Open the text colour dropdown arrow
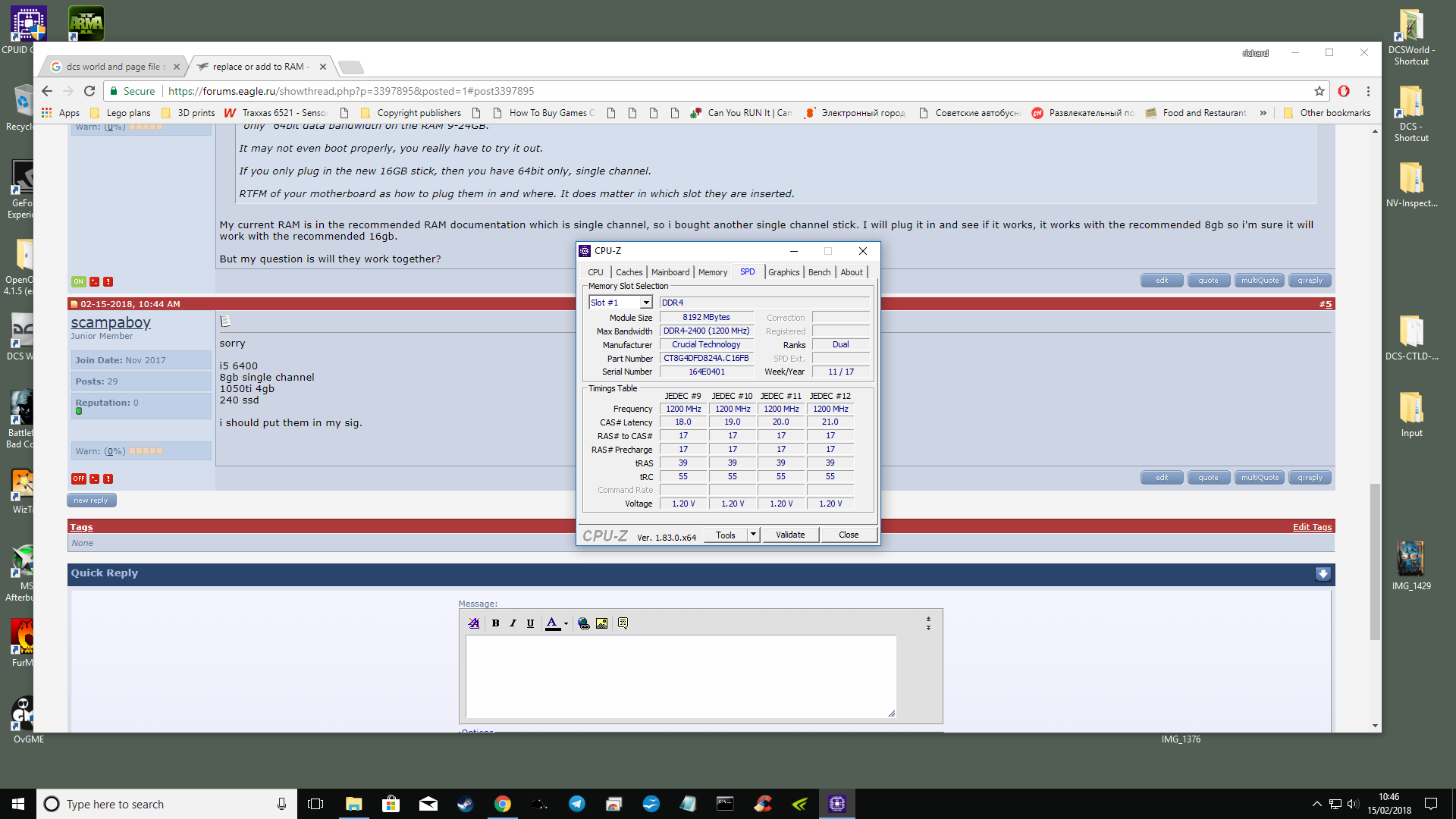The height and width of the screenshot is (819, 1456). [x=566, y=624]
